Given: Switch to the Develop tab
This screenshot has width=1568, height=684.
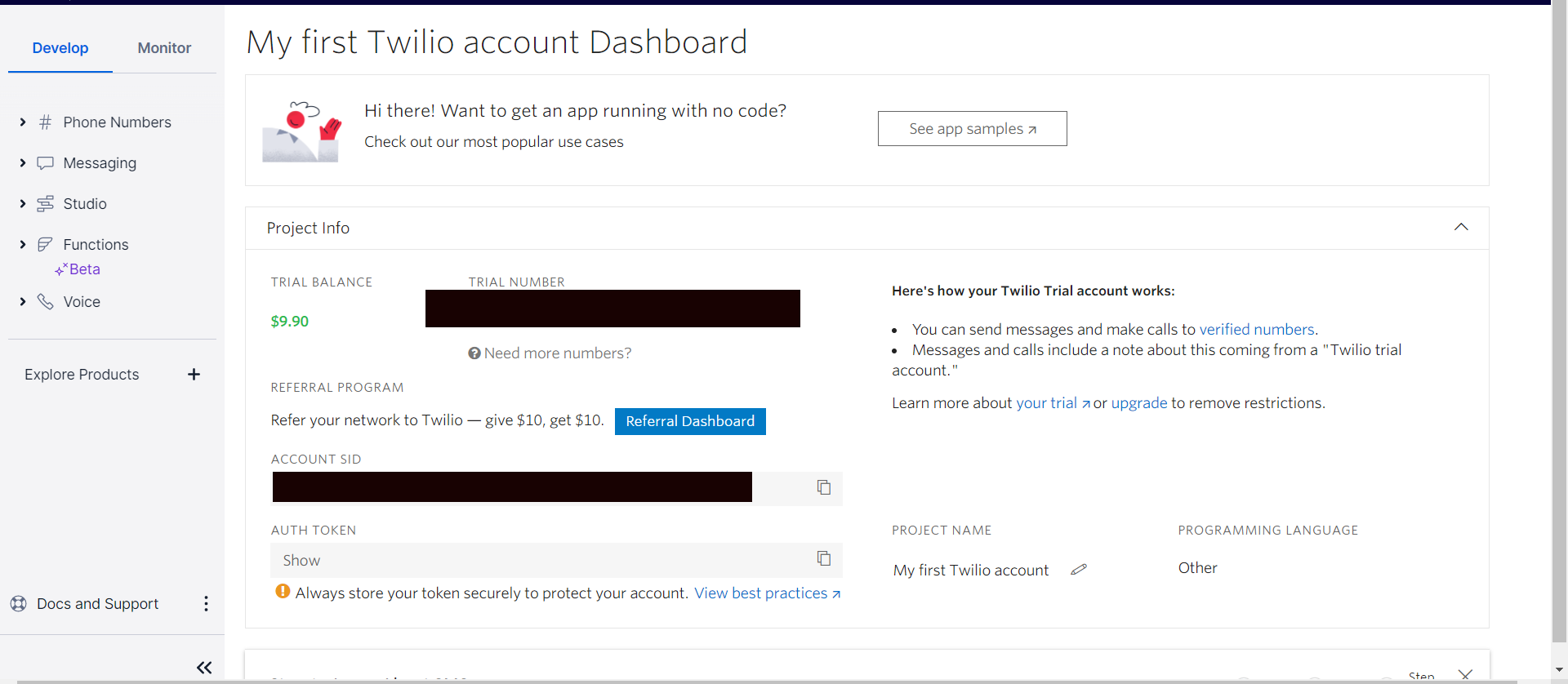Looking at the screenshot, I should click(x=60, y=48).
